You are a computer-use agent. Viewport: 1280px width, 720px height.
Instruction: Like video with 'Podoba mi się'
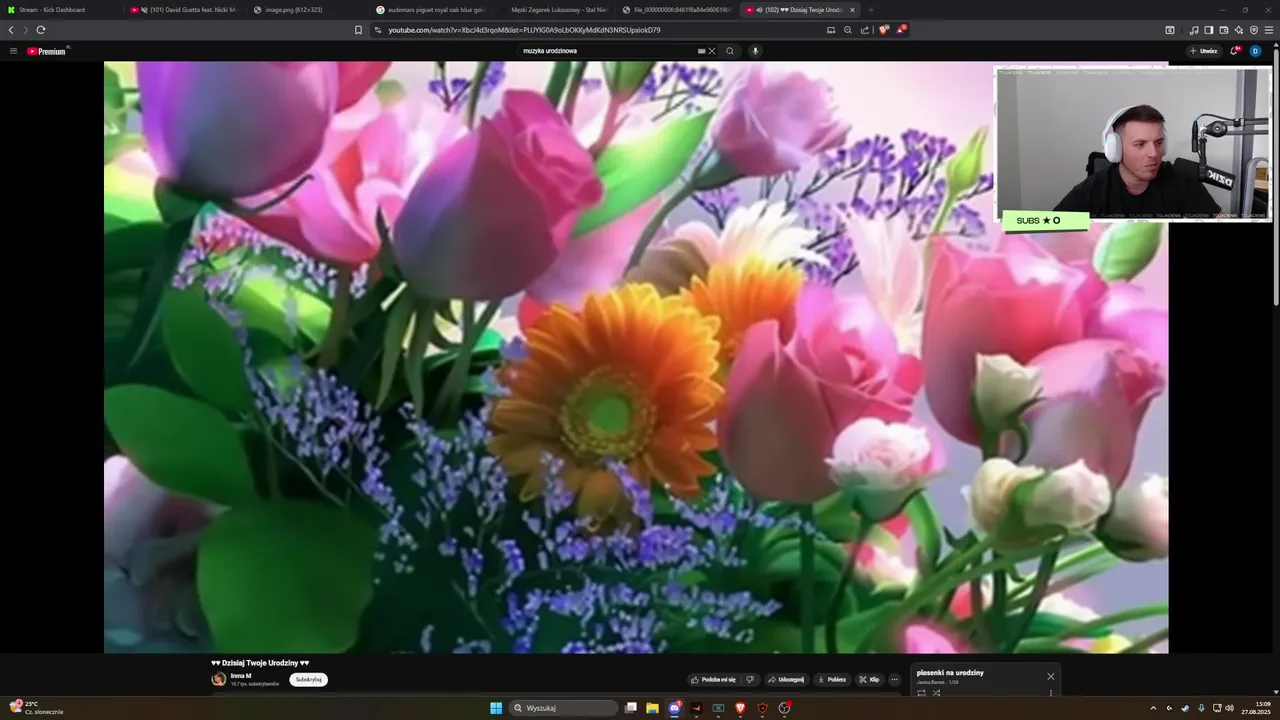[714, 679]
